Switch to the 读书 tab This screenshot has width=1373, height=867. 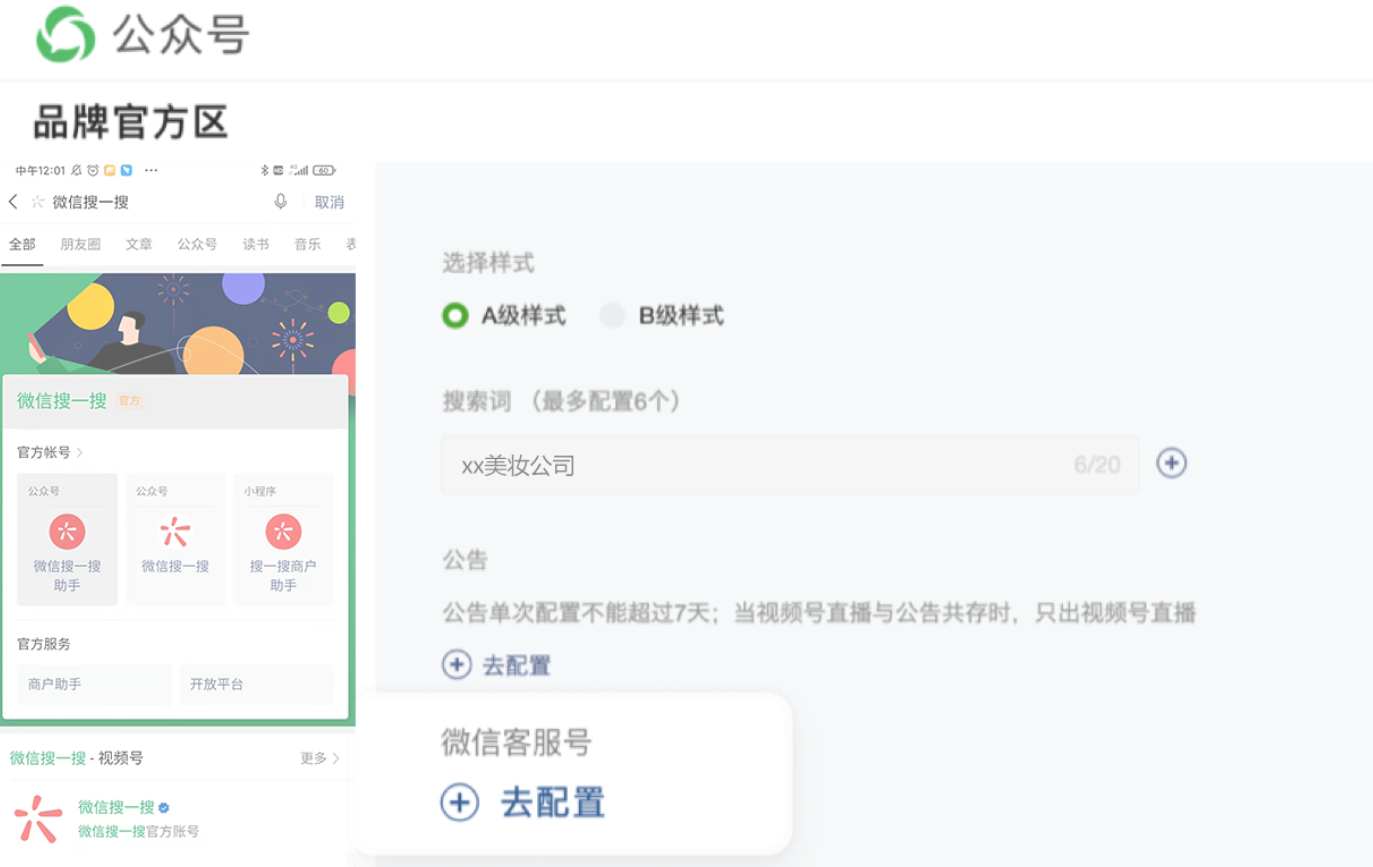click(256, 244)
